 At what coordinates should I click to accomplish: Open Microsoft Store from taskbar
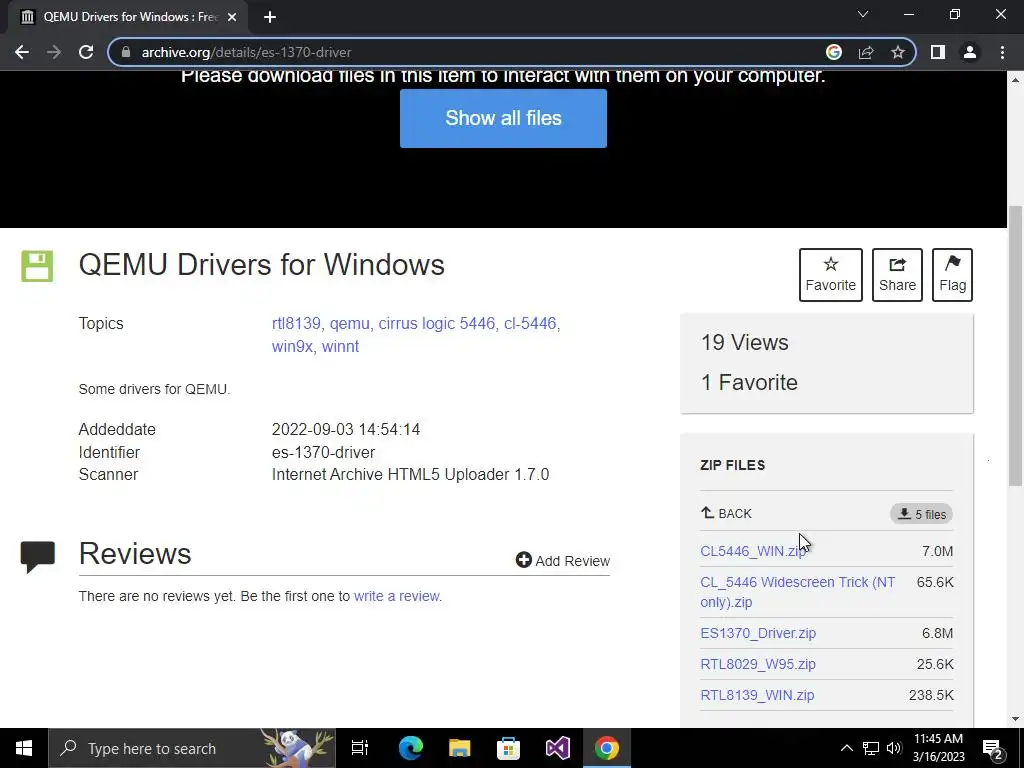coord(509,748)
